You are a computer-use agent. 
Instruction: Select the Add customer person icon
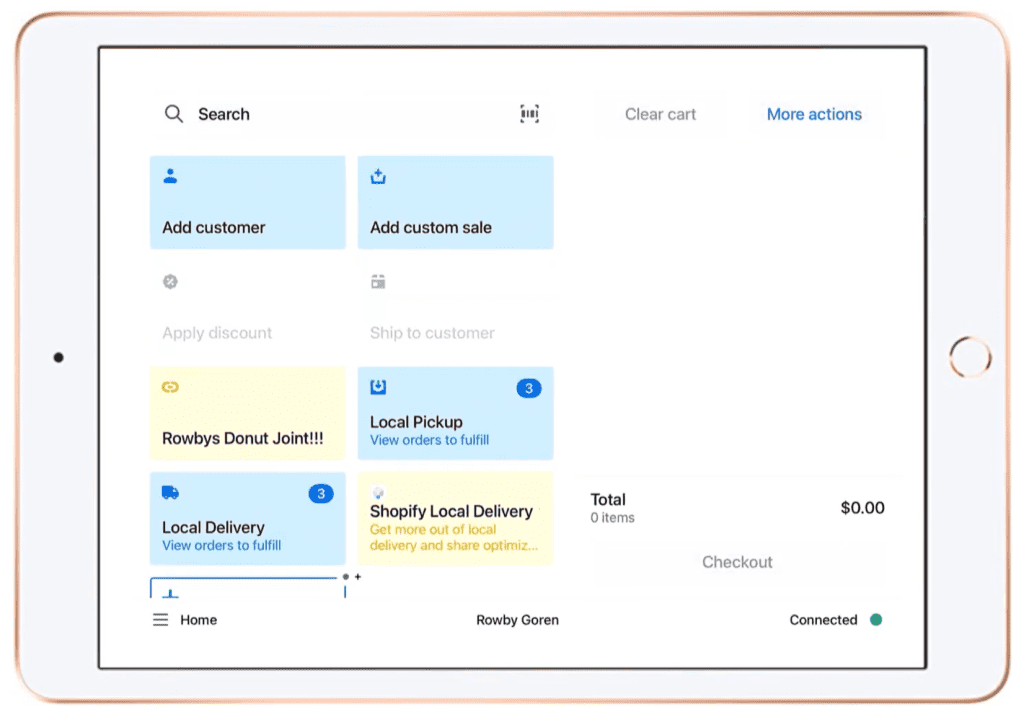pos(170,176)
